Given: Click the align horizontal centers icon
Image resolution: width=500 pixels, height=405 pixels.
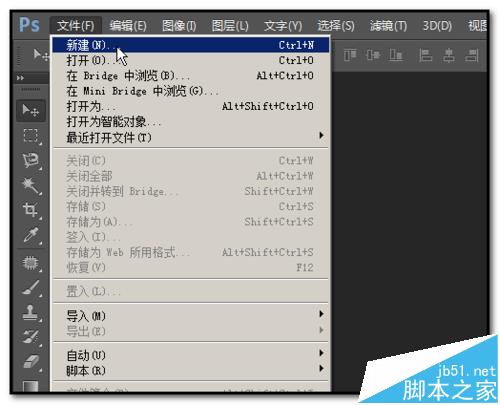Looking at the screenshot, I should [x=449, y=55].
